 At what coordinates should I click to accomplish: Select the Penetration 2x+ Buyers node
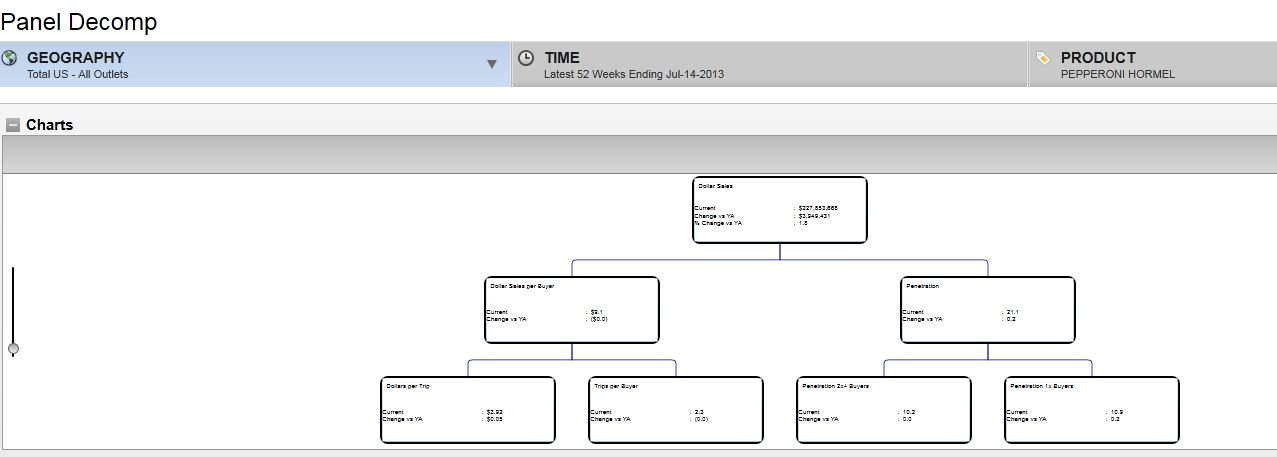click(x=883, y=410)
